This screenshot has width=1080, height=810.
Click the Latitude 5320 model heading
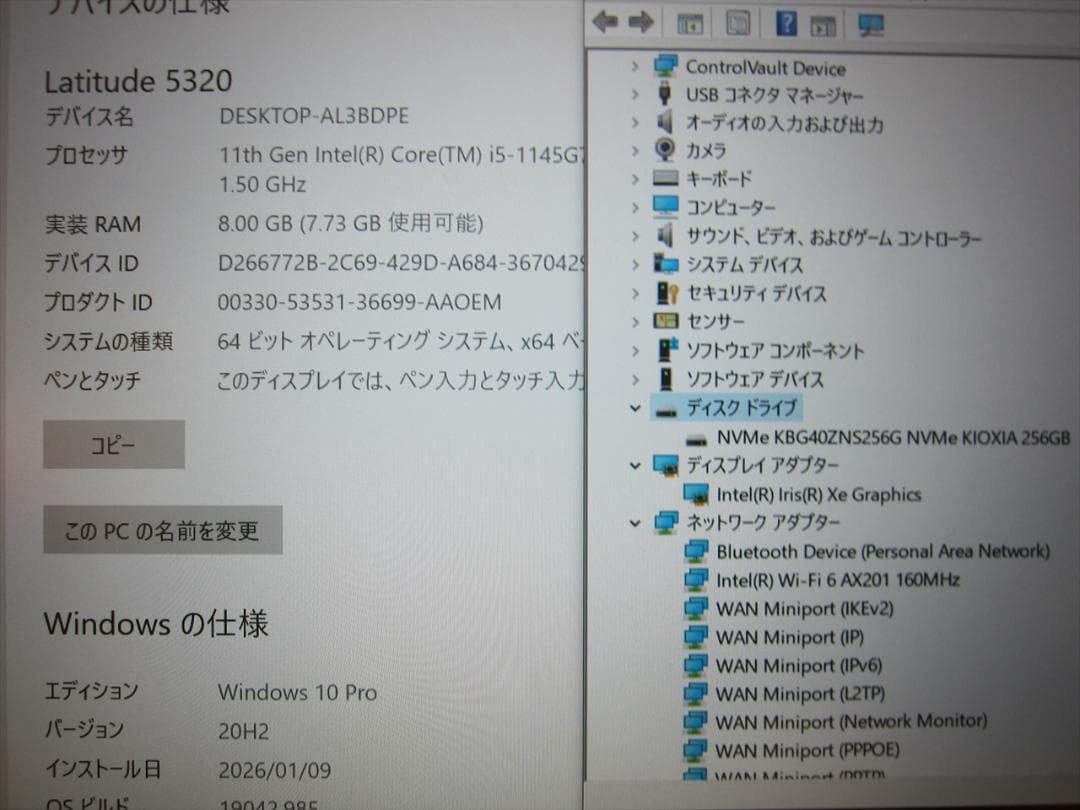coord(138,81)
